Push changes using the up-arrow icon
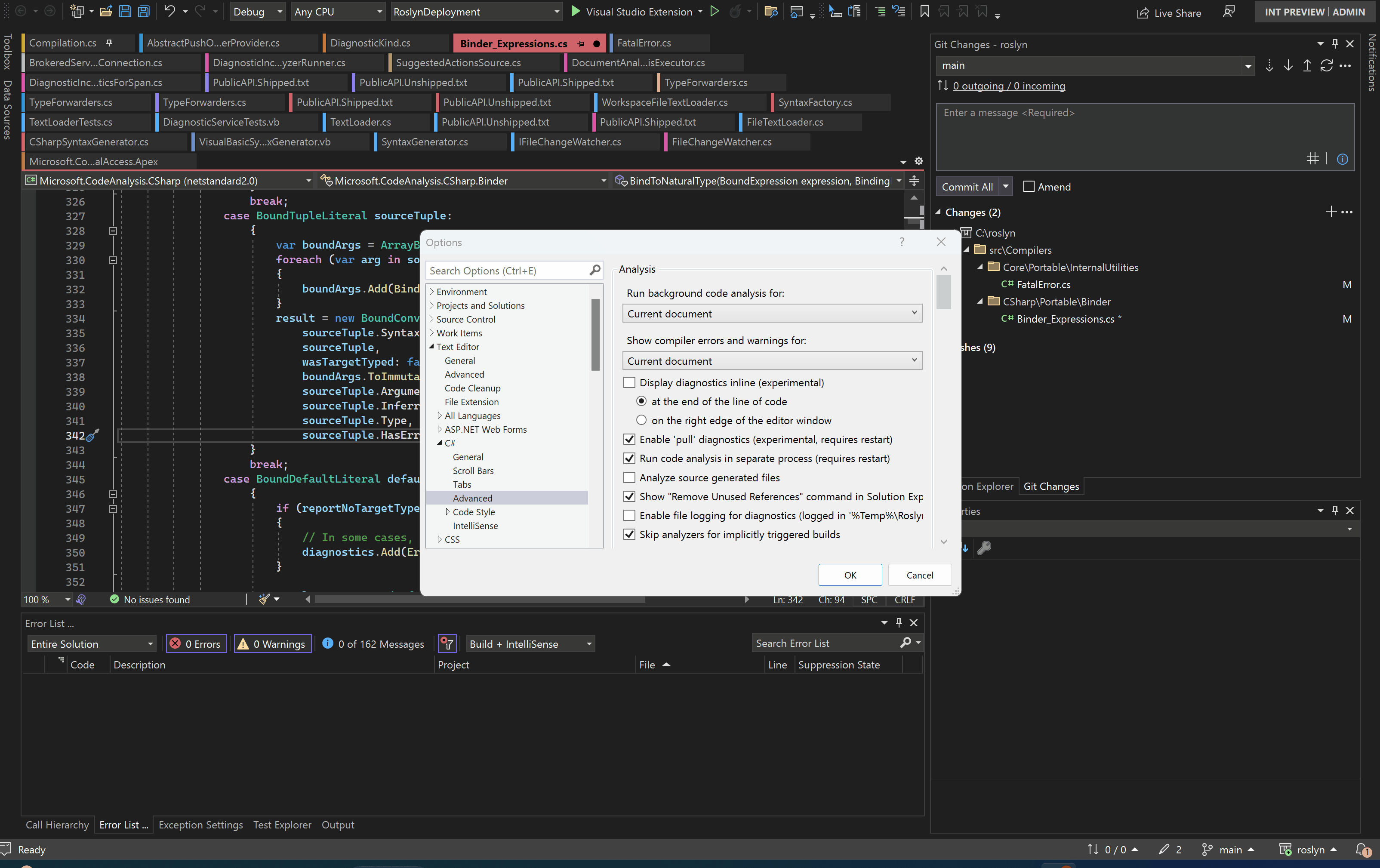Screen dimensions: 1380x868 [x=1307, y=65]
